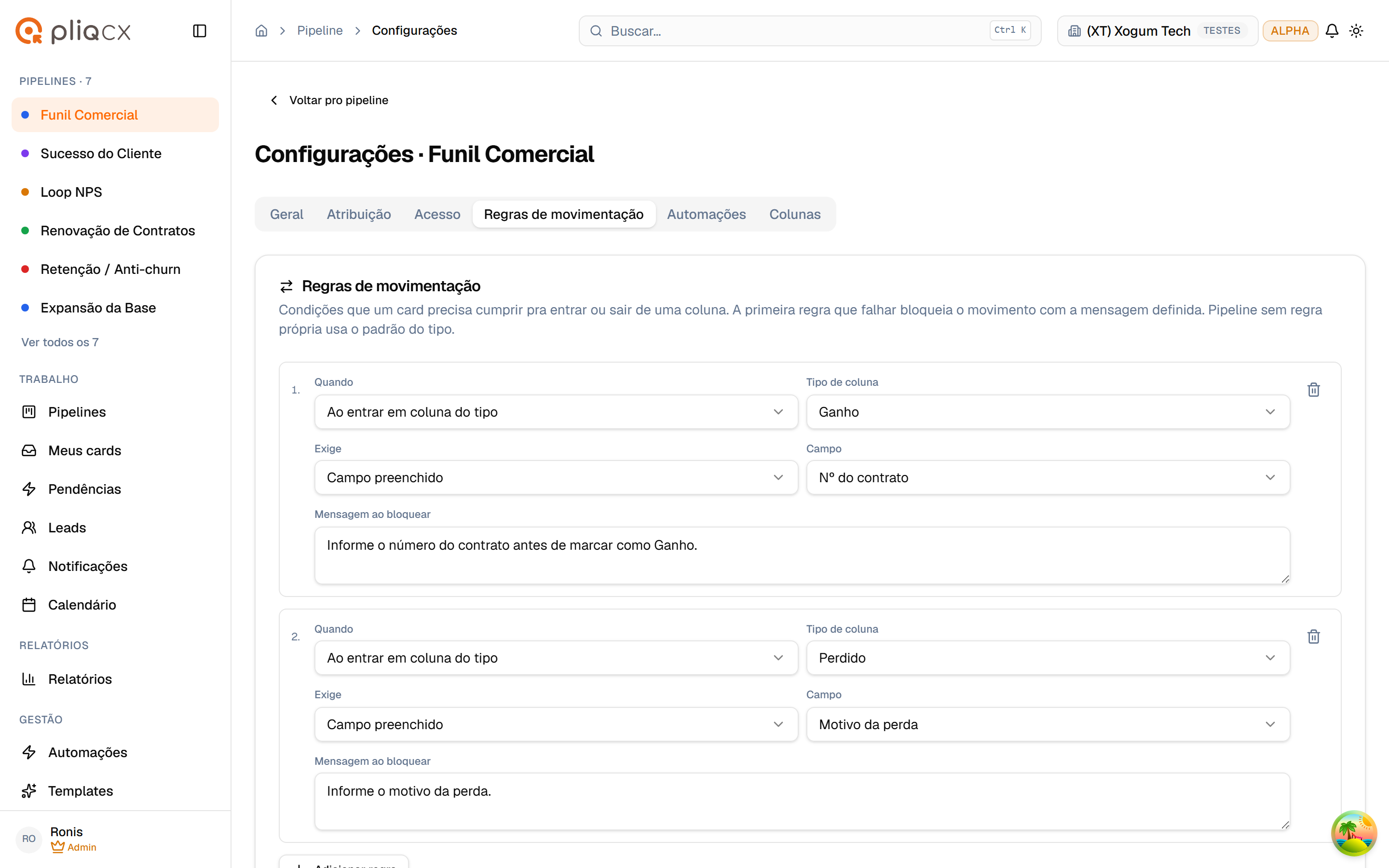Open Calendário in the sidebar

tap(115, 605)
